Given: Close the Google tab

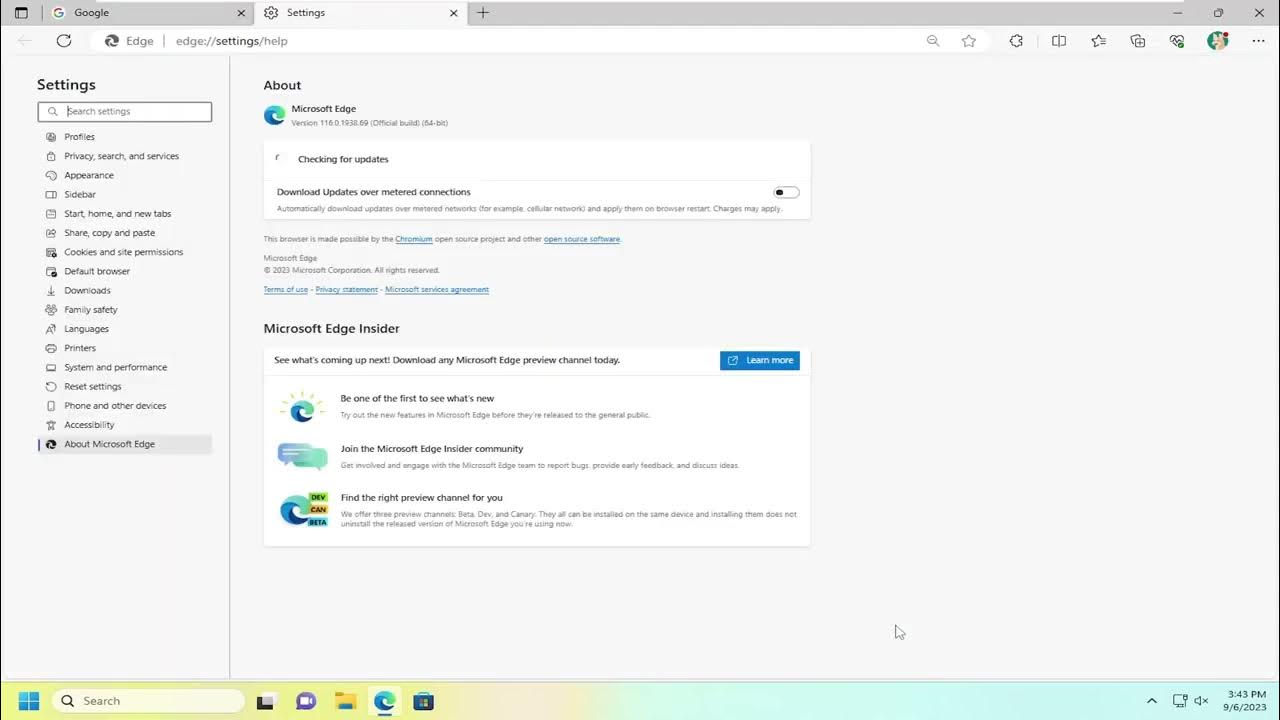Looking at the screenshot, I should click(241, 13).
